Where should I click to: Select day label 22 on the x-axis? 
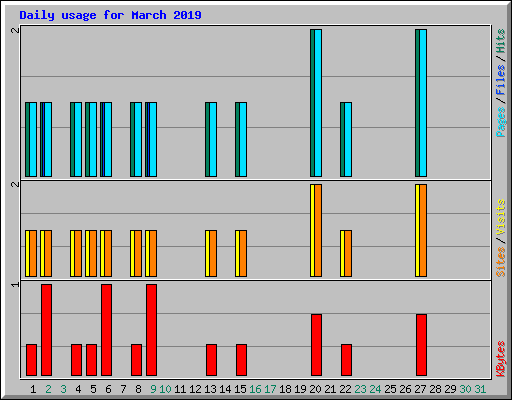[x=345, y=389]
